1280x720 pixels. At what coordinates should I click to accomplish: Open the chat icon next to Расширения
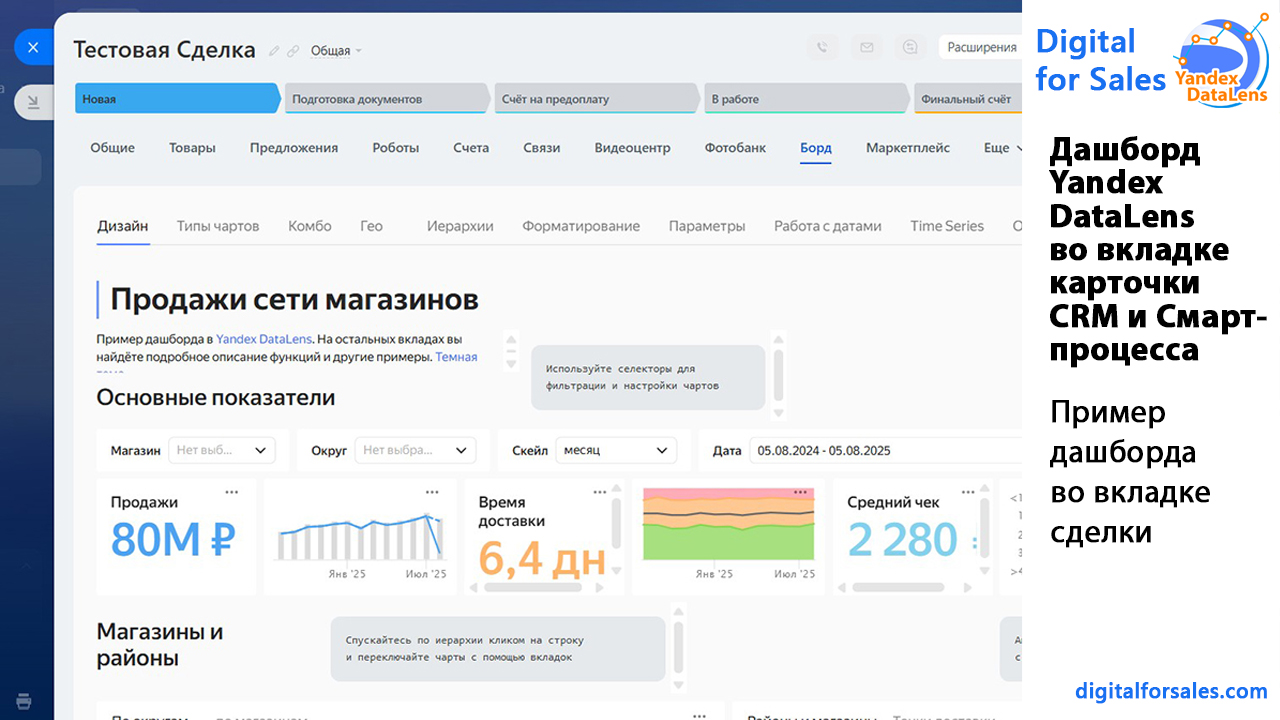(x=910, y=47)
